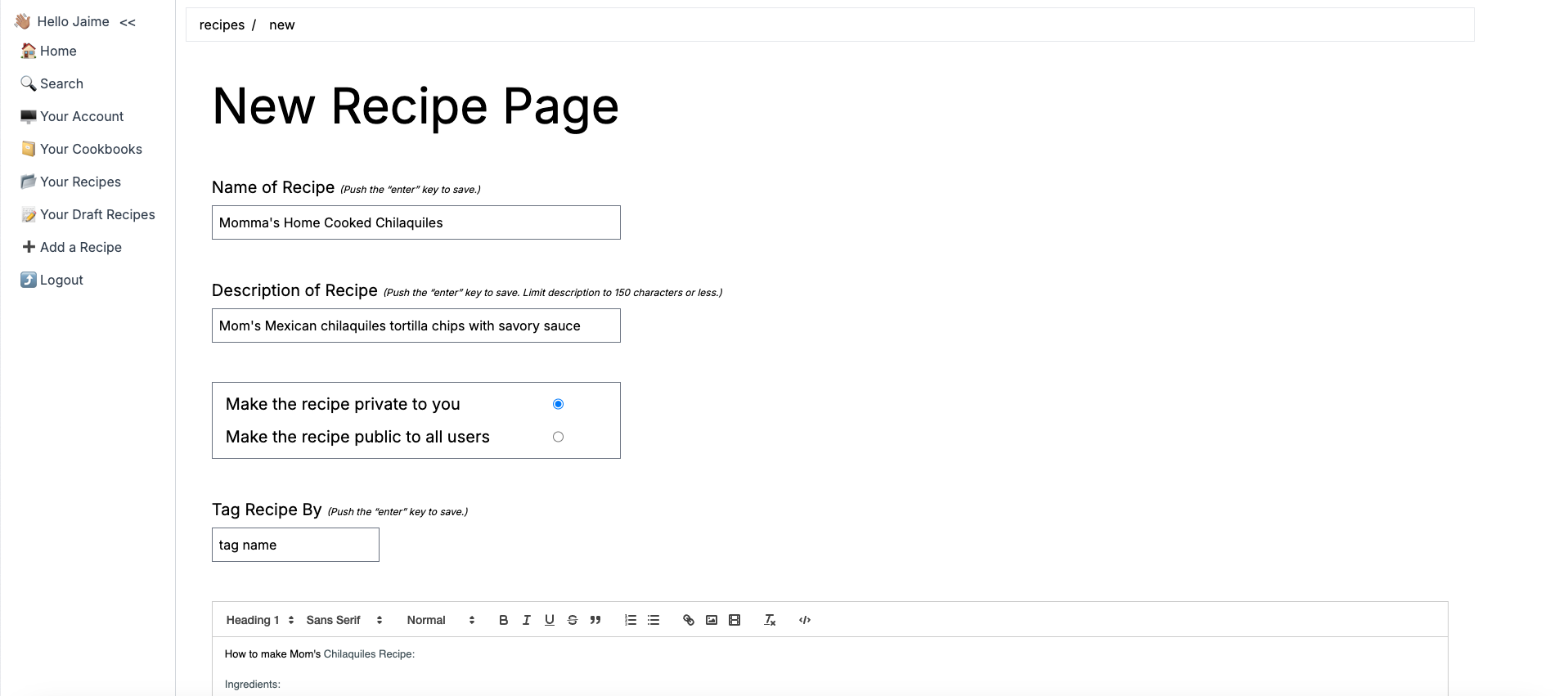The height and width of the screenshot is (696, 1568).
Task: Insert an image into the recipe
Action: pyautogui.click(x=712, y=620)
